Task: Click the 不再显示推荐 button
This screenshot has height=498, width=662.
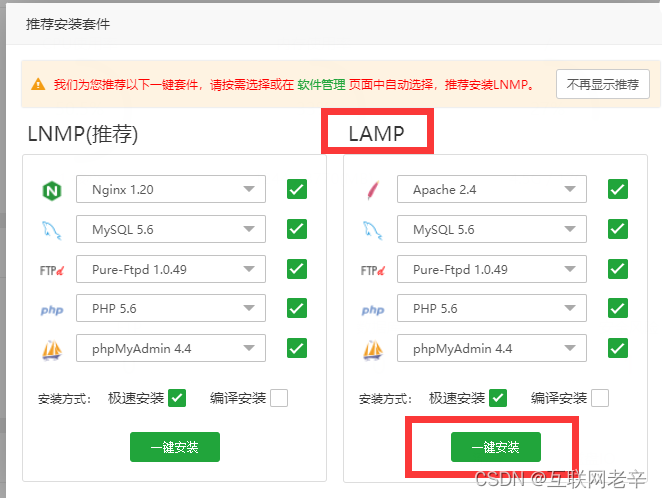Action: pyautogui.click(x=602, y=84)
